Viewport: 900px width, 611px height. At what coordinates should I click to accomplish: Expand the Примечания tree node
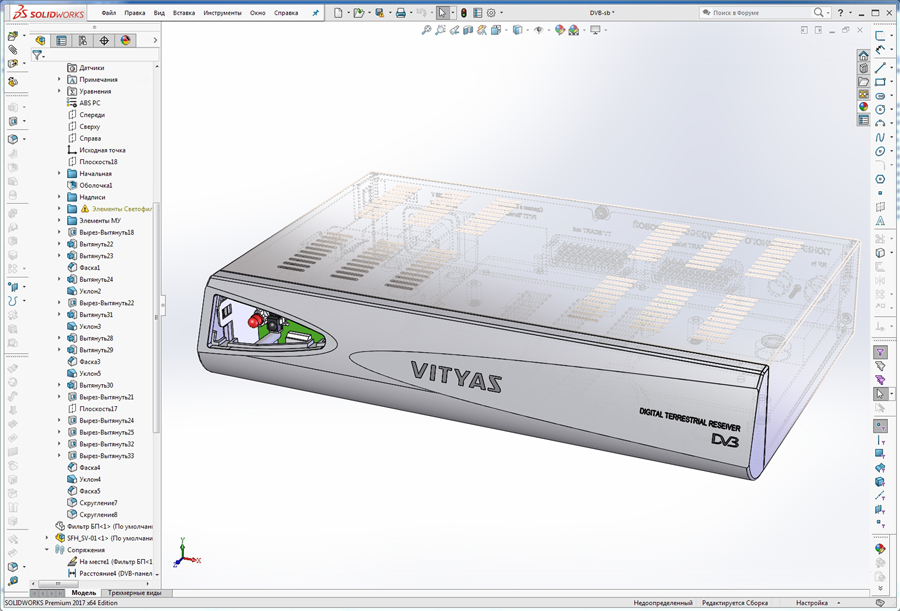point(59,79)
